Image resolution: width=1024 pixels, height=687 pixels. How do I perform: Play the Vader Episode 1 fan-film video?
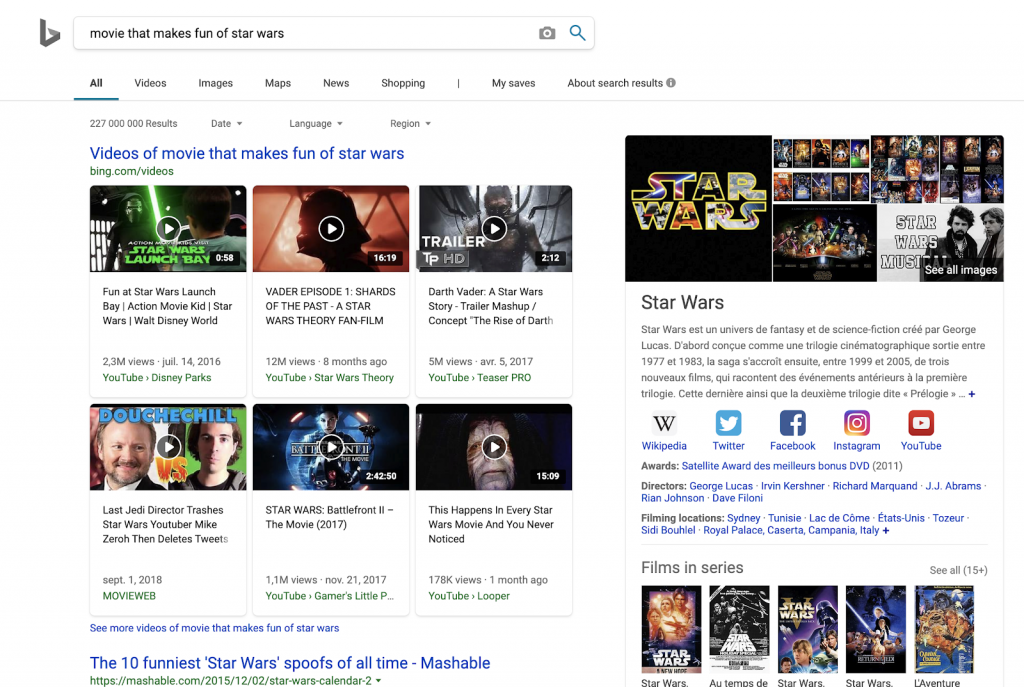tap(331, 229)
